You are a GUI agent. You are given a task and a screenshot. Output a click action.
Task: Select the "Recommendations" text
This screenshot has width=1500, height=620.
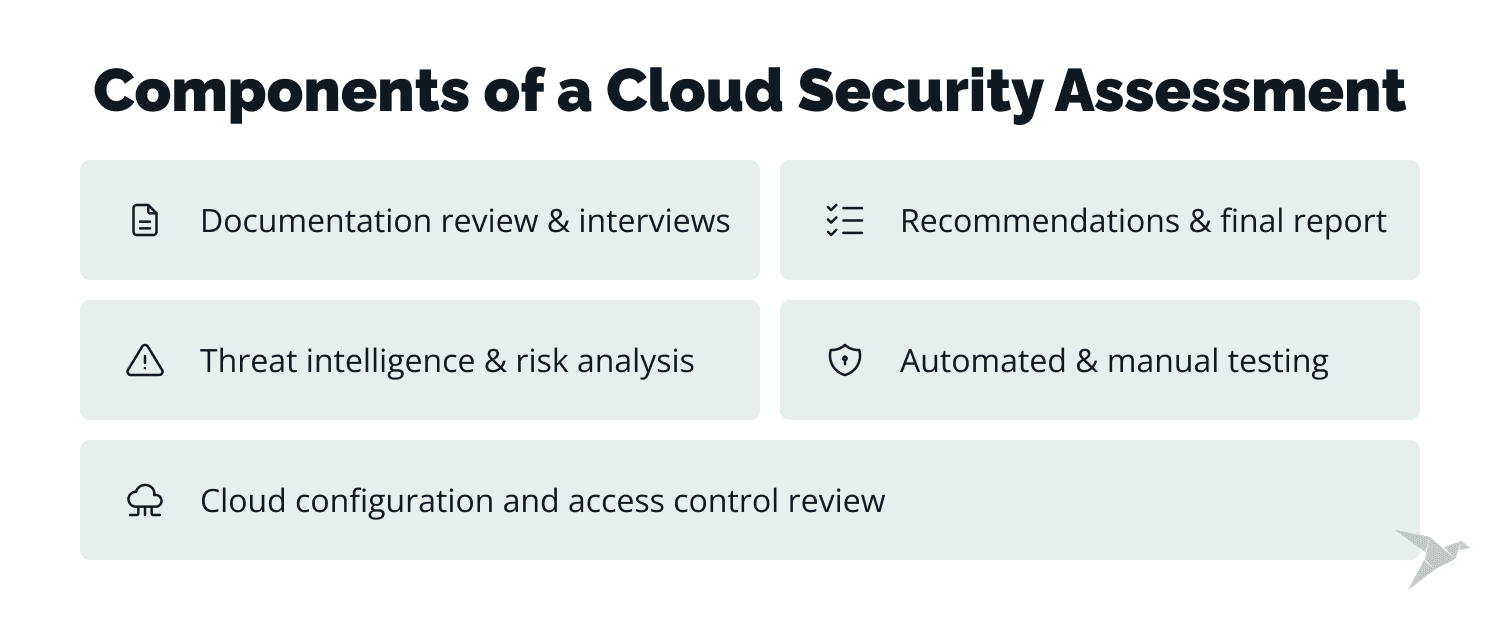coord(1039,221)
